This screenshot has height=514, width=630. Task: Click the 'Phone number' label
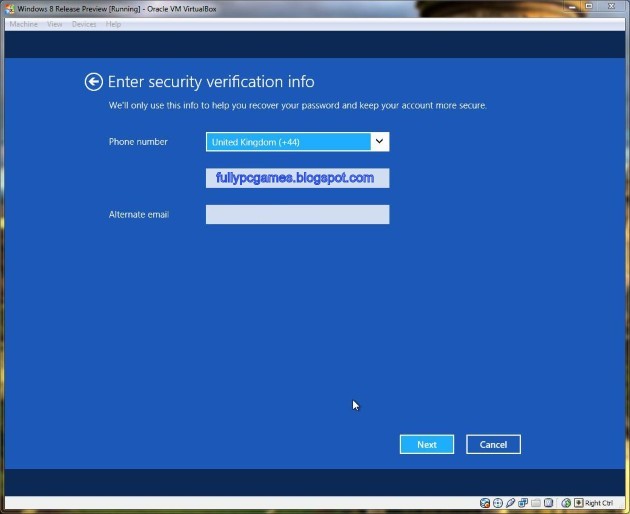[x=138, y=142]
